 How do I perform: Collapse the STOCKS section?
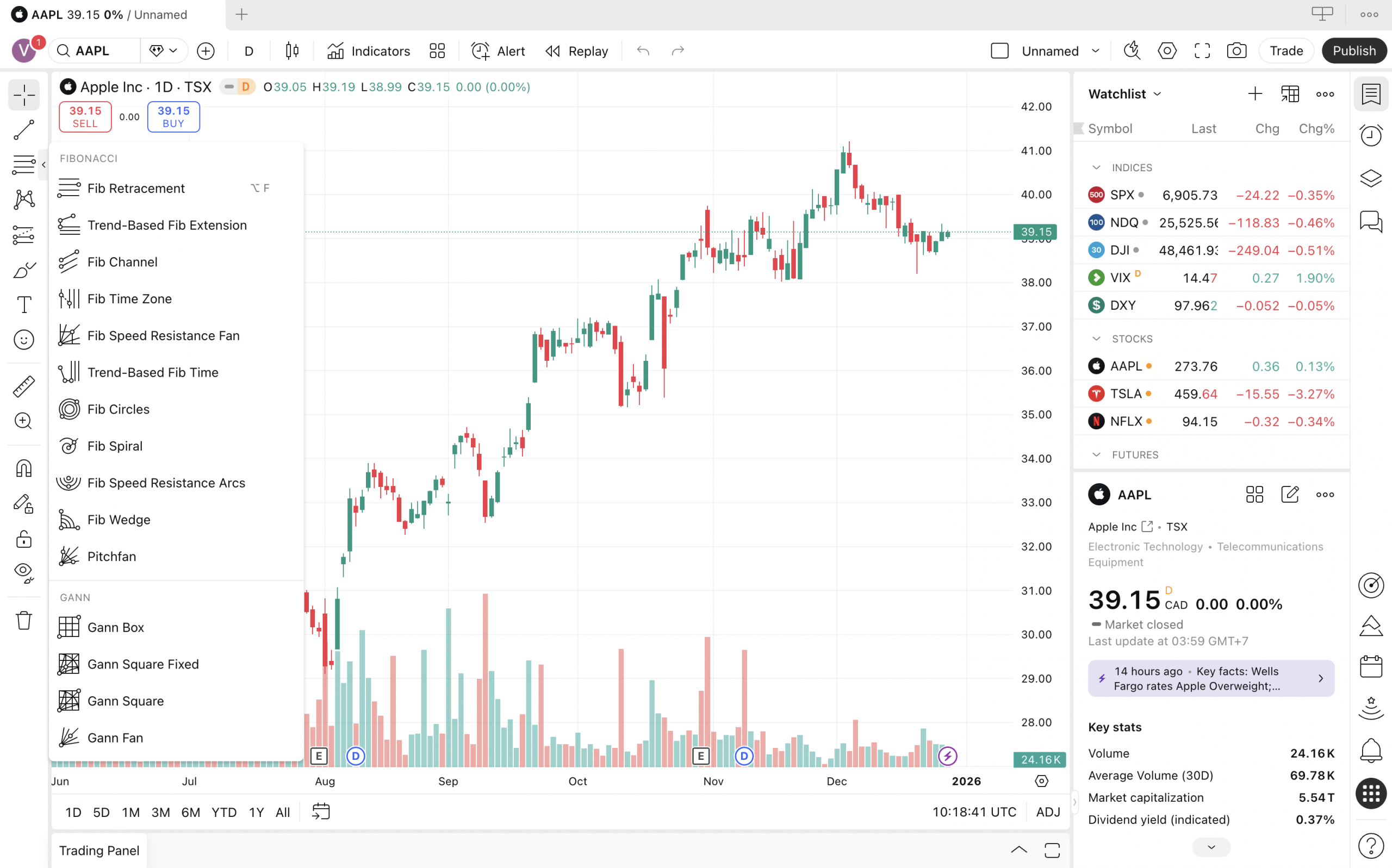coord(1096,338)
